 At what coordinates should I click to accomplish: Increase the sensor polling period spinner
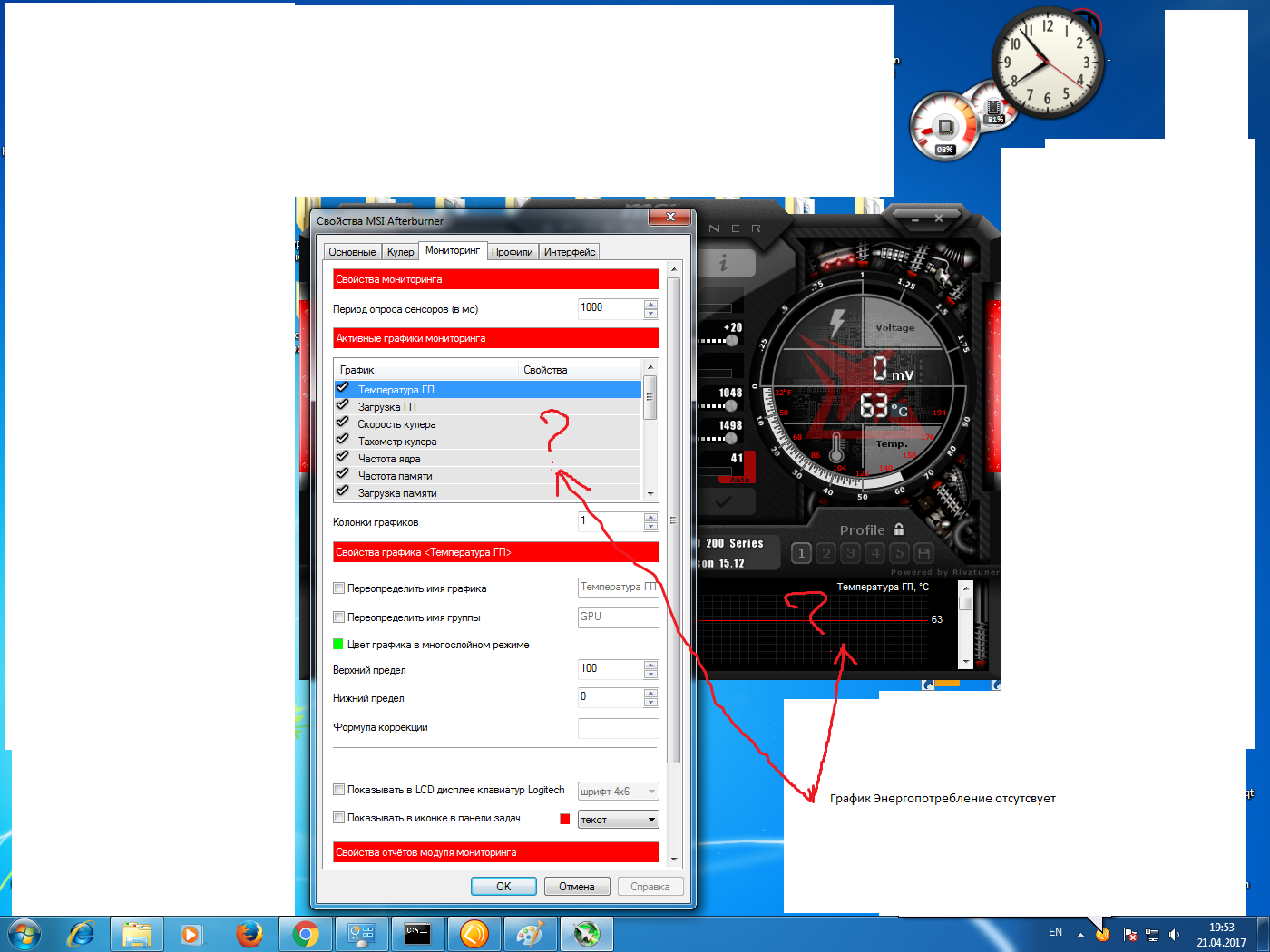click(650, 304)
